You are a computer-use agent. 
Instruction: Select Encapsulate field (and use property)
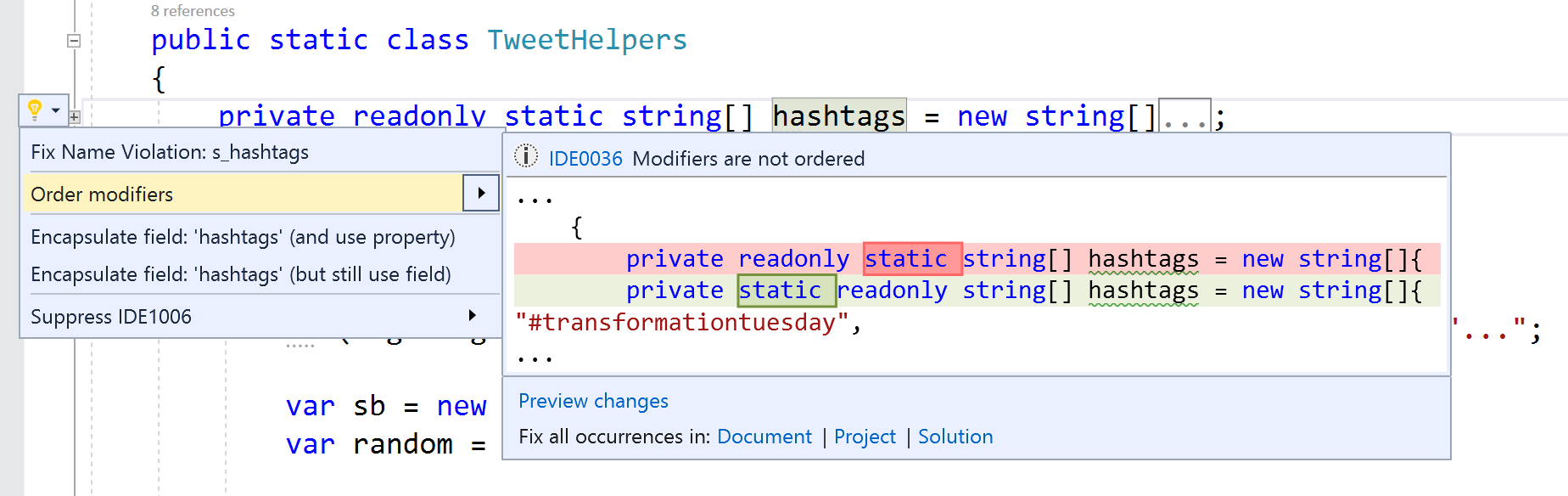tap(243, 237)
